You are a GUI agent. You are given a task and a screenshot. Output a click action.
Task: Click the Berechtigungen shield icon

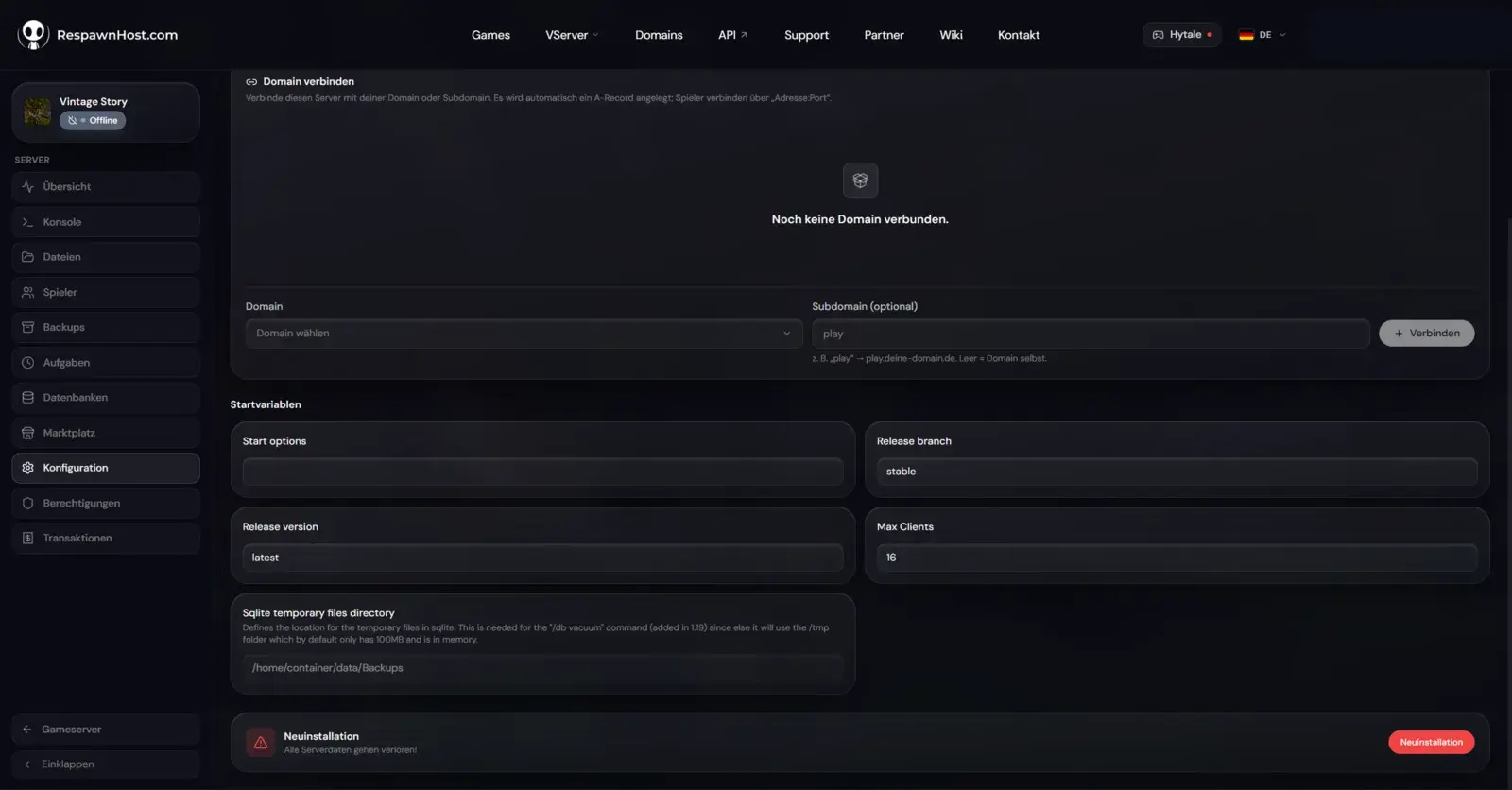(27, 504)
